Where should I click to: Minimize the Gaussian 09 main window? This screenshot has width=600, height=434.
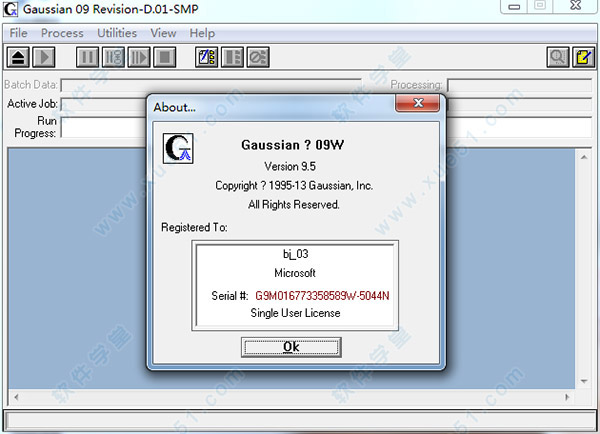pos(514,7)
